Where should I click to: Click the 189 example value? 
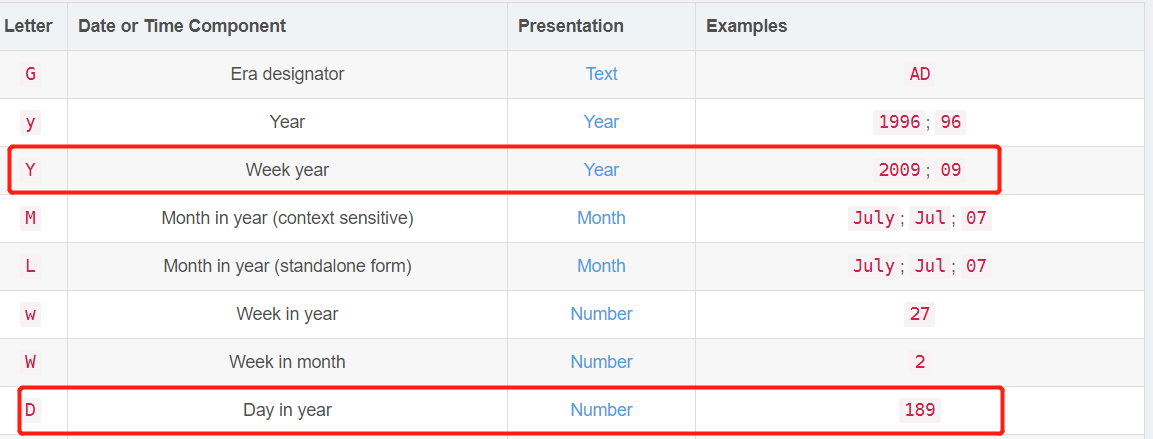919,410
